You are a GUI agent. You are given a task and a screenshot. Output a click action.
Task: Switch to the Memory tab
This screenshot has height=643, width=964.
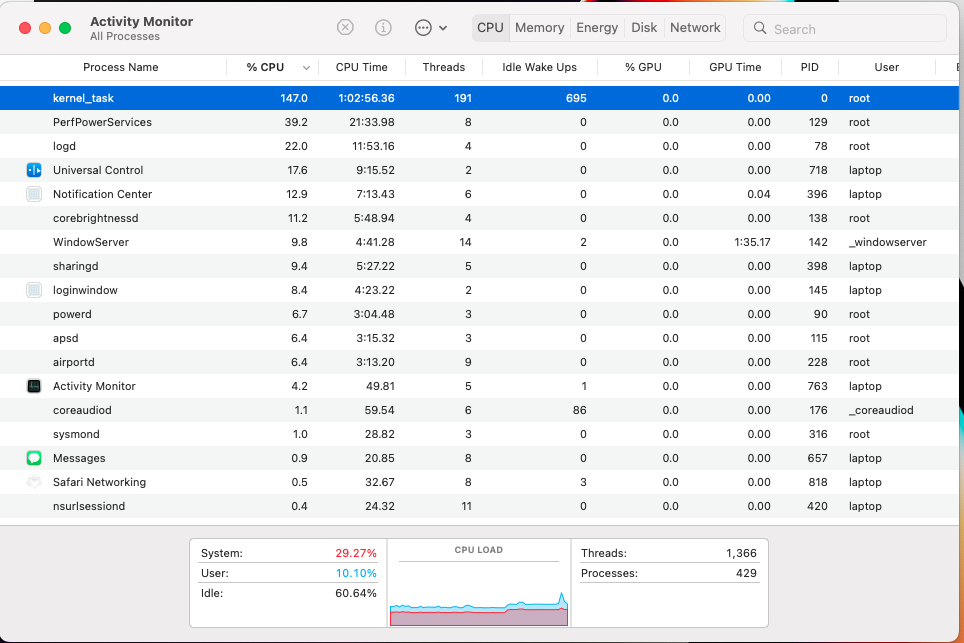(x=539, y=28)
